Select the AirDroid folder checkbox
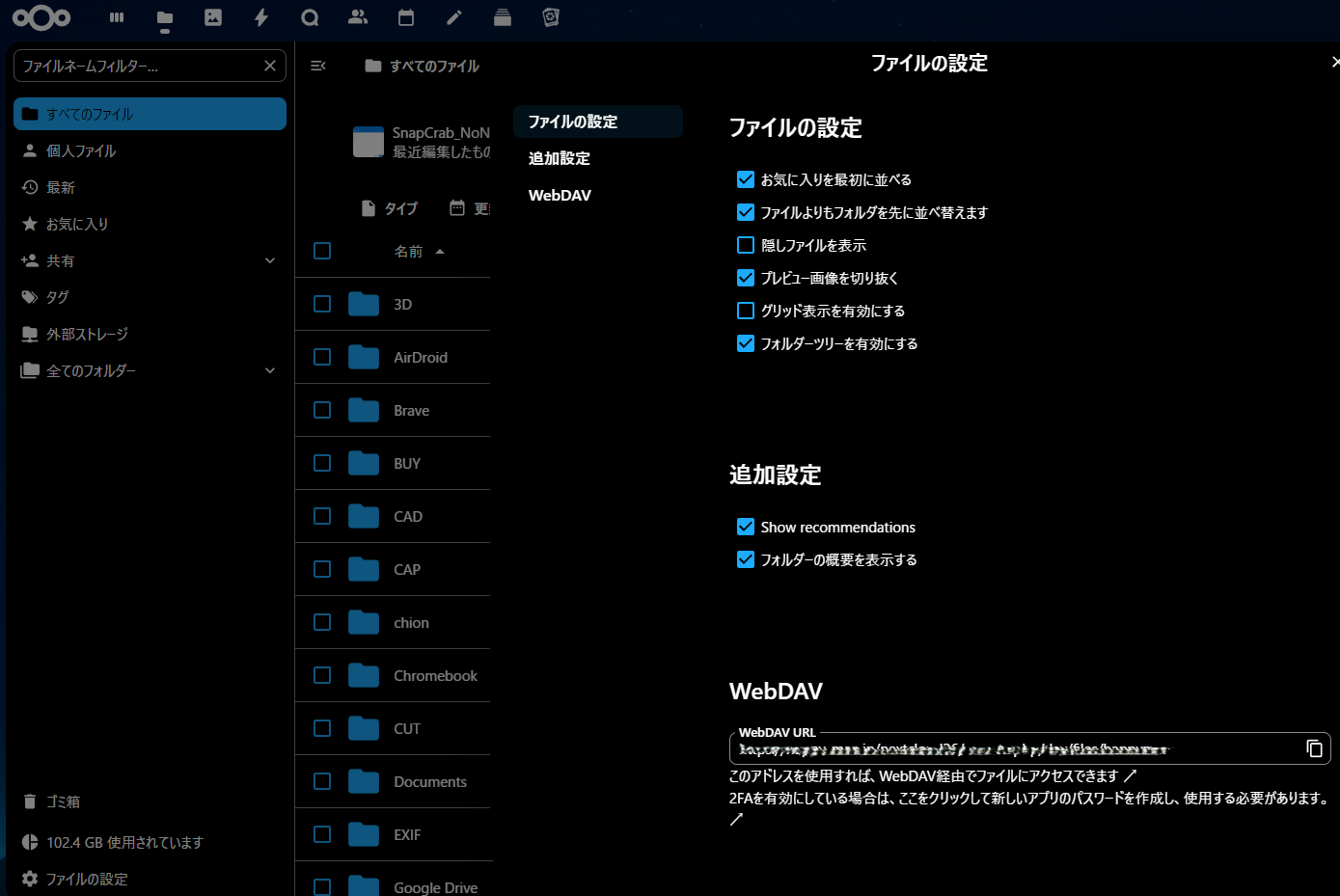Viewport: 1340px width, 896px height. click(322, 357)
